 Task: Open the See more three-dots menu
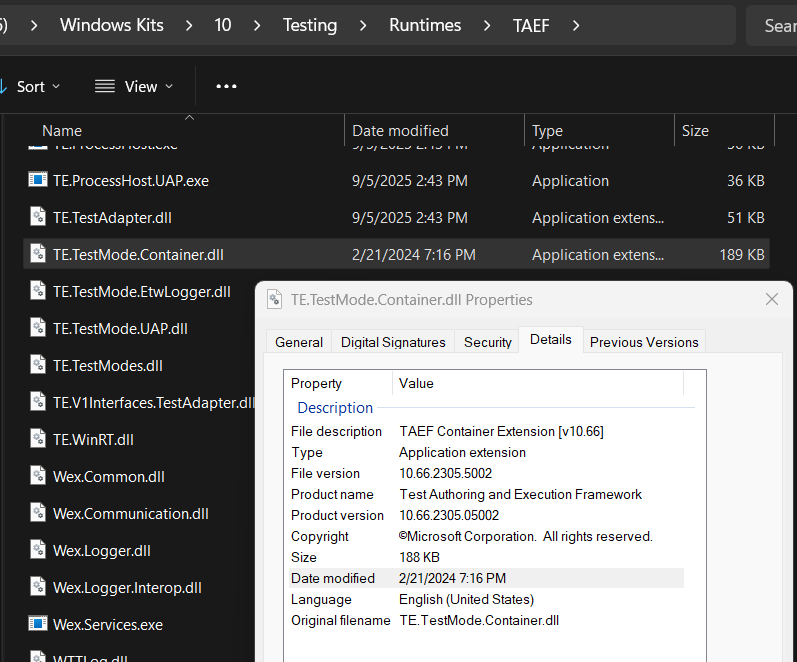(226, 86)
